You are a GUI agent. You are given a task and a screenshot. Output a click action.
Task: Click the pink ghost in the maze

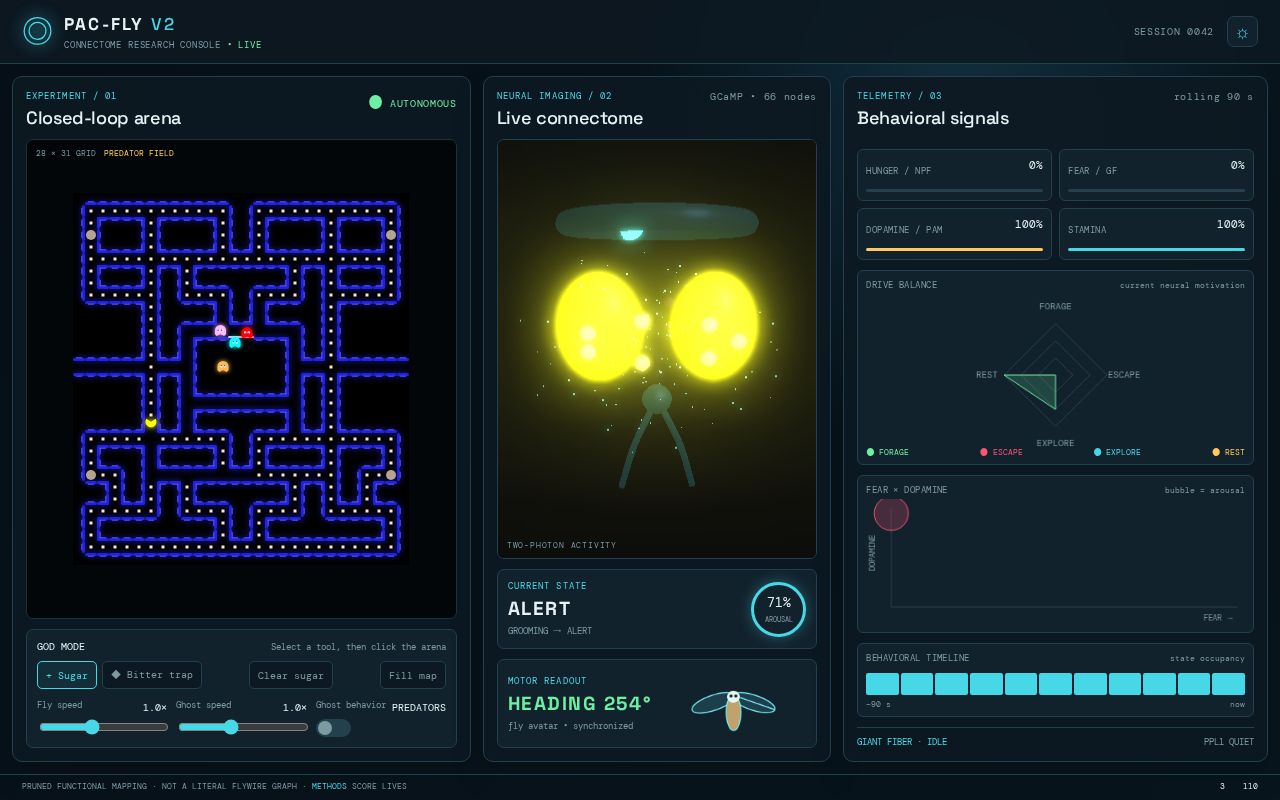220,331
